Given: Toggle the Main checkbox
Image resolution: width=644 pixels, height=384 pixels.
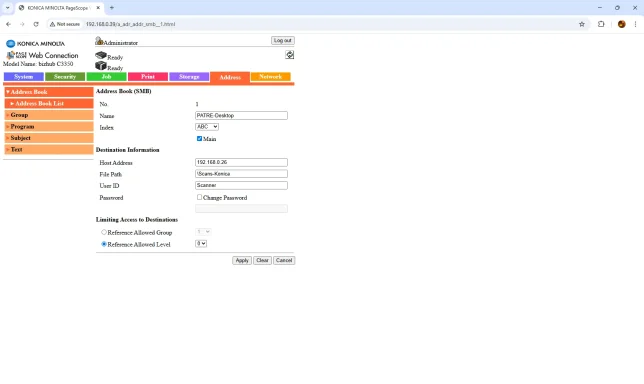Looking at the screenshot, I should pyautogui.click(x=199, y=139).
